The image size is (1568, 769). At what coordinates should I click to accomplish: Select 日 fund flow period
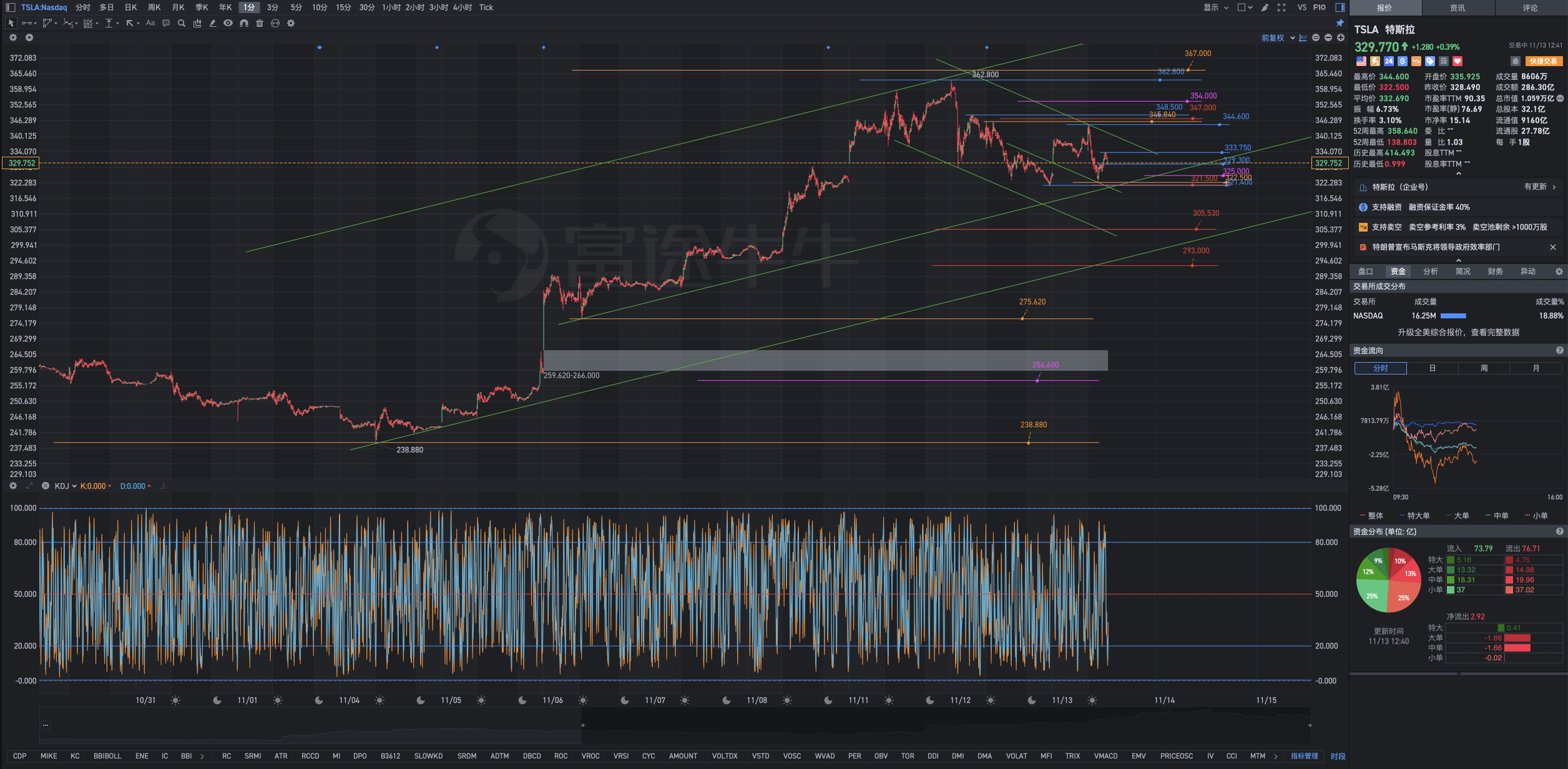coord(1433,368)
